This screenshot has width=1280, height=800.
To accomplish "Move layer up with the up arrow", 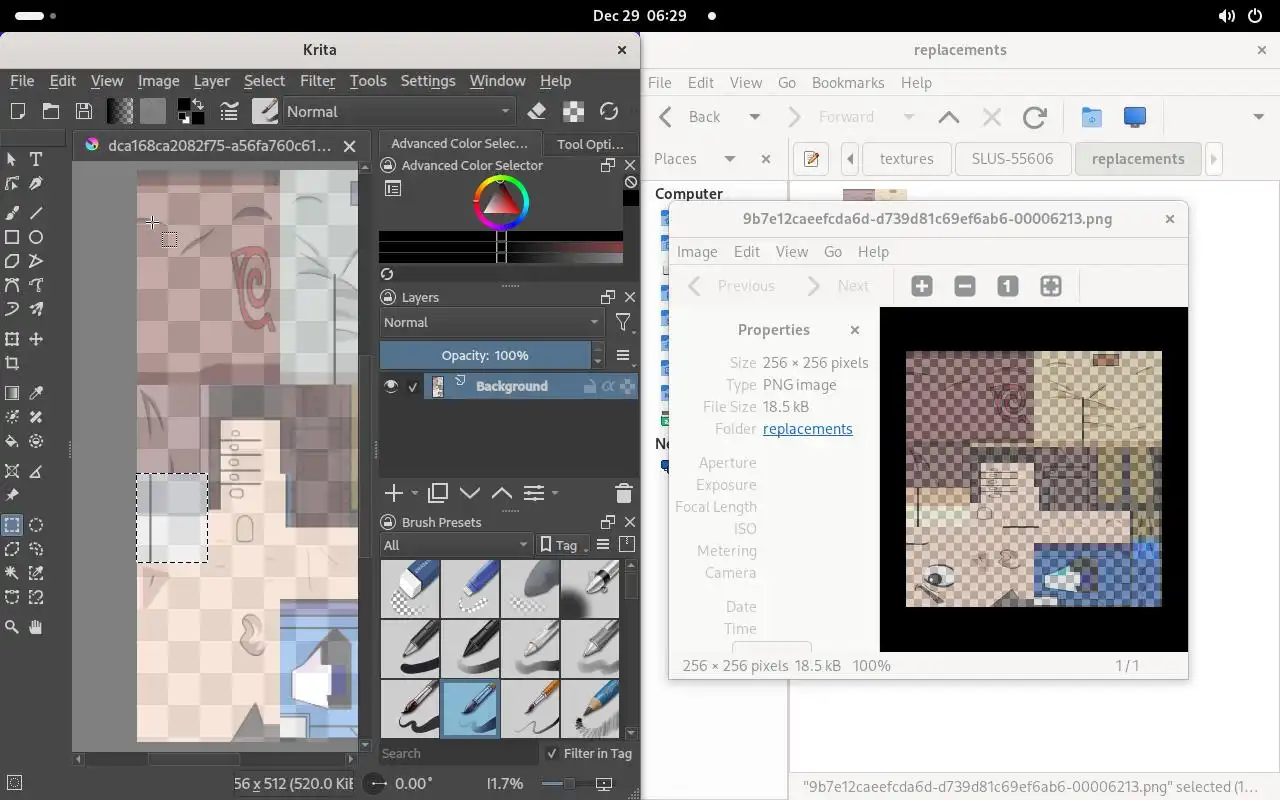I will [502, 493].
